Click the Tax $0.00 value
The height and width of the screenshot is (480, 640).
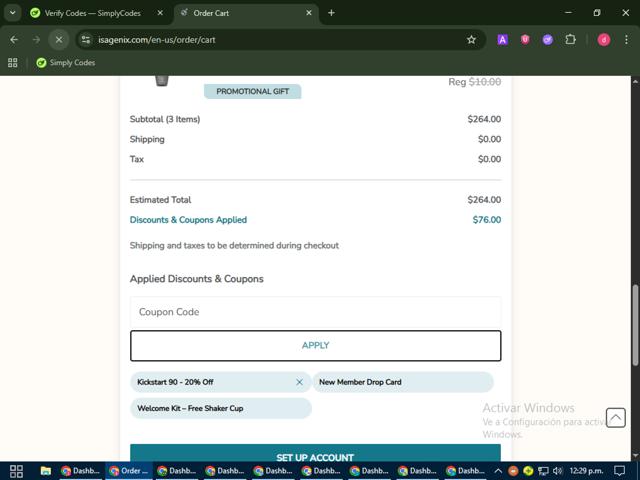[x=489, y=159]
